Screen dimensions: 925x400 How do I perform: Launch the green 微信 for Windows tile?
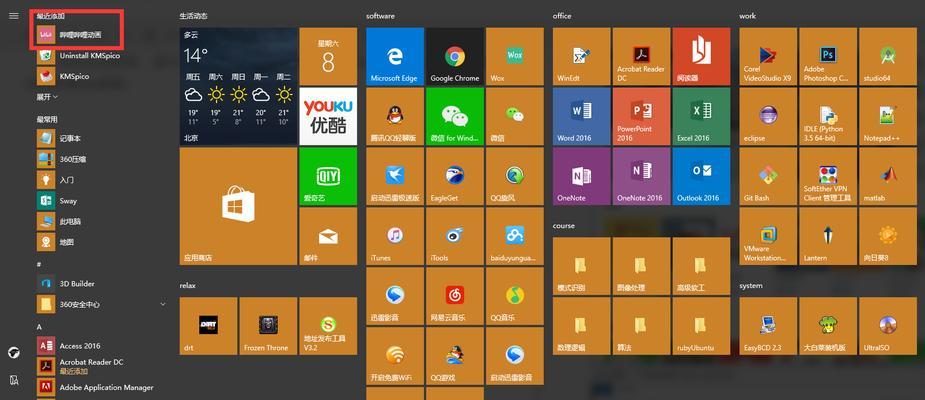(x=455, y=116)
